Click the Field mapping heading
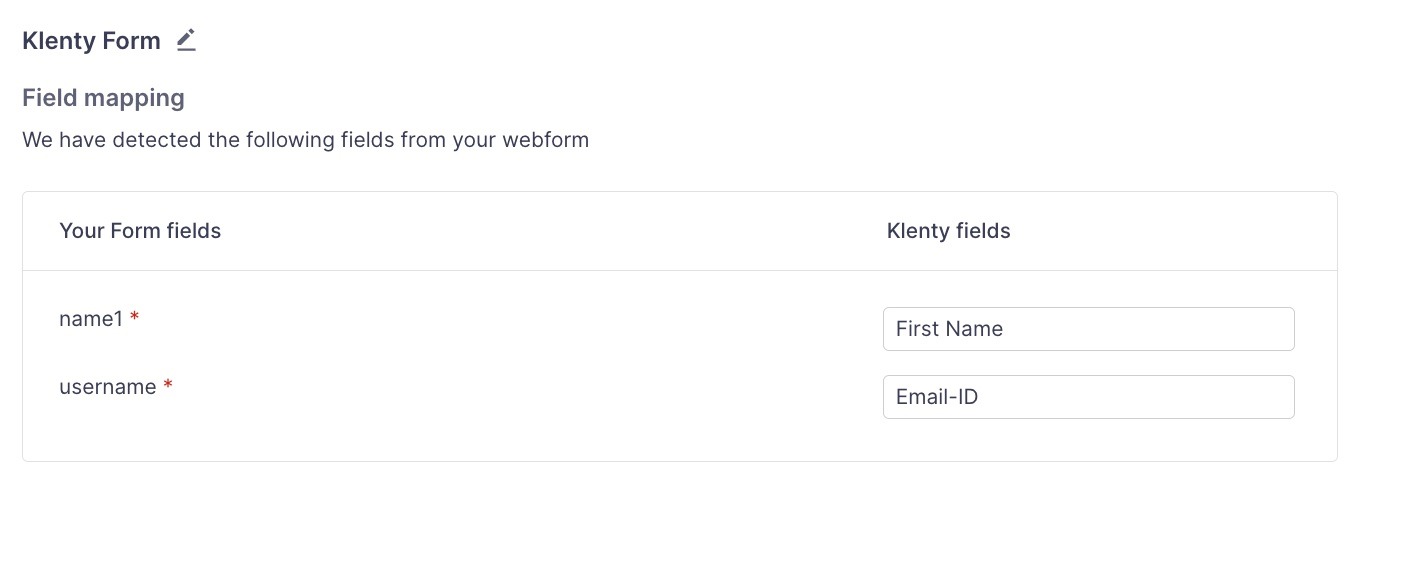 click(x=103, y=98)
